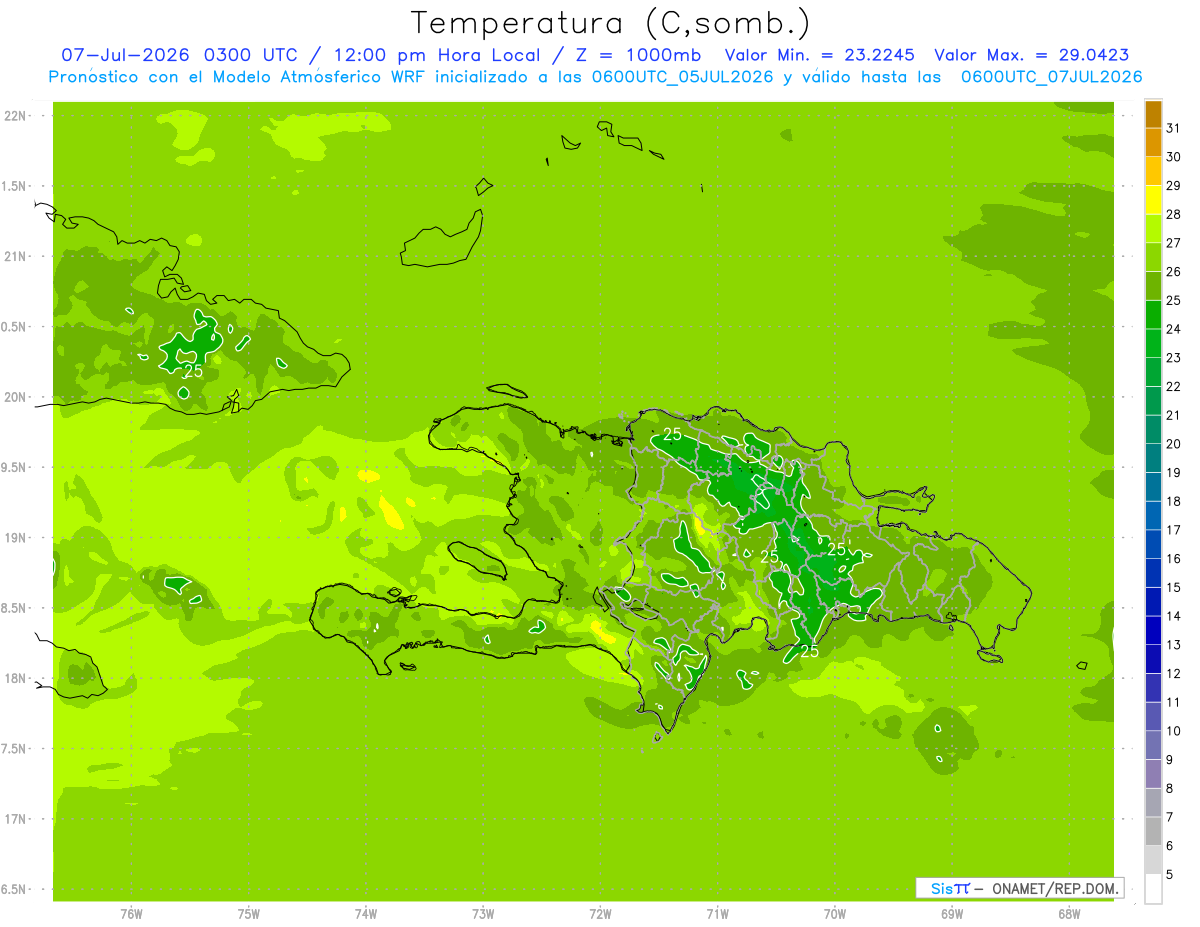Click the 5 label on the color scale

coord(1170,874)
